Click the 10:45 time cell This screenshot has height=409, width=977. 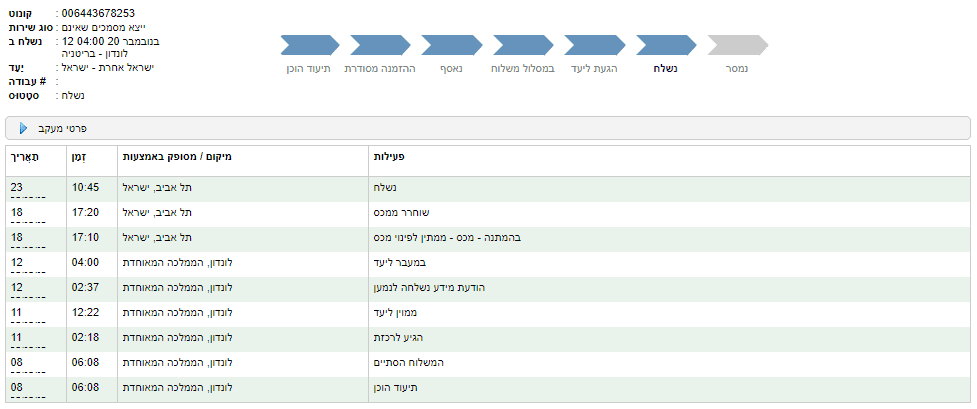[84, 187]
